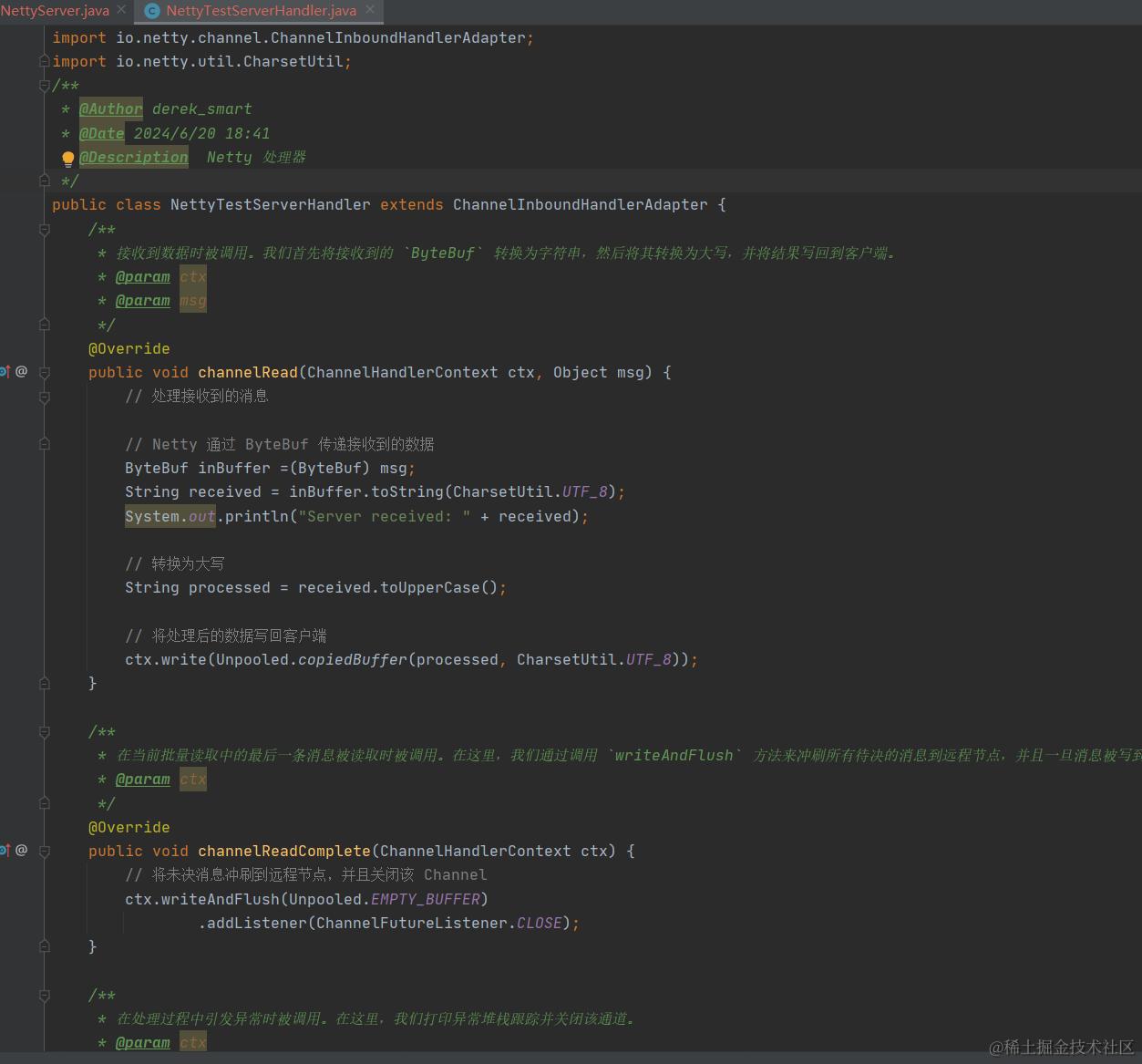The width and height of the screenshot is (1142, 1064).
Task: Click the @Date Javadoc tag
Action: 102,133
